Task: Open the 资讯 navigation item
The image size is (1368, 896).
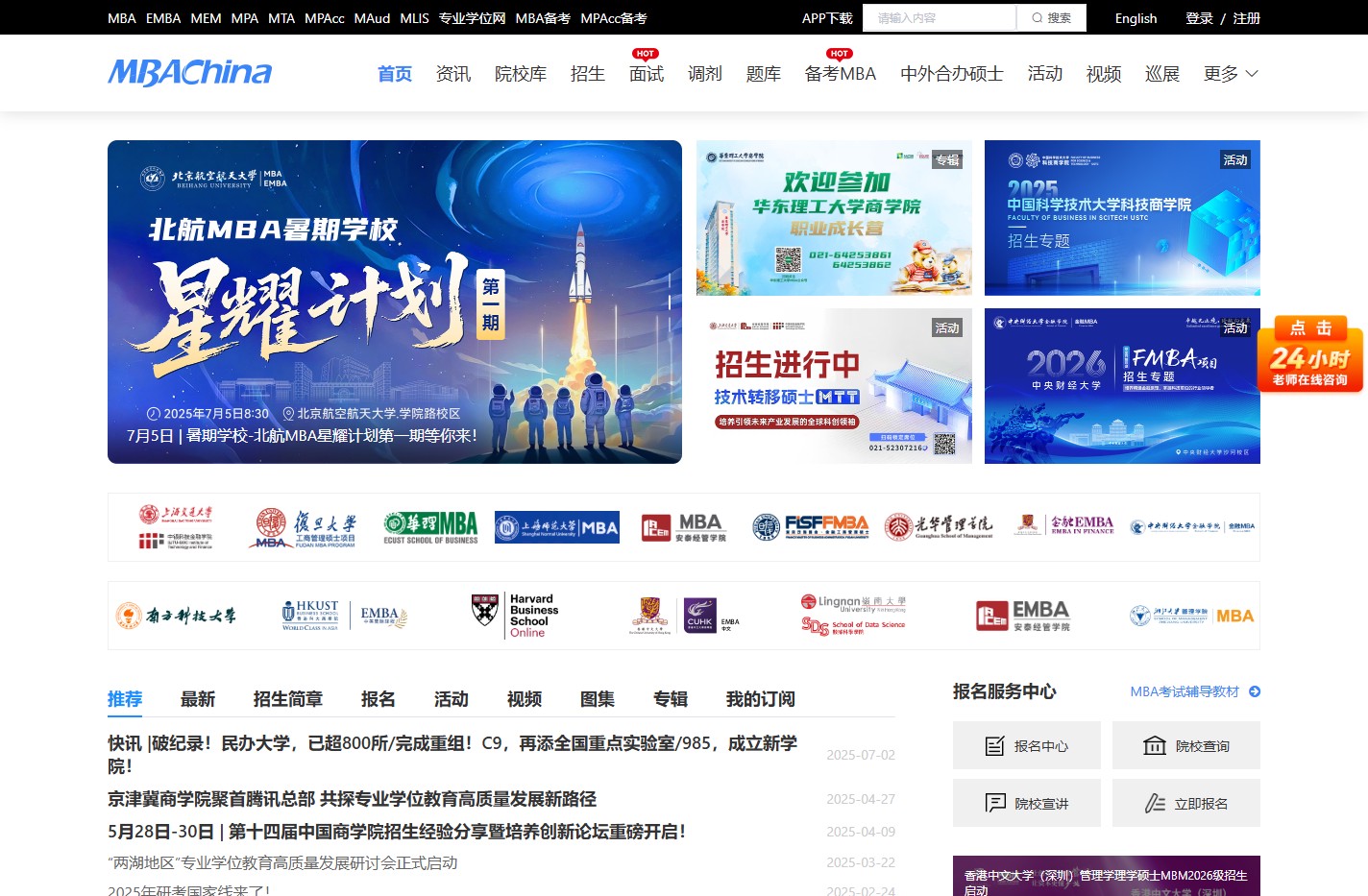Action: click(453, 74)
